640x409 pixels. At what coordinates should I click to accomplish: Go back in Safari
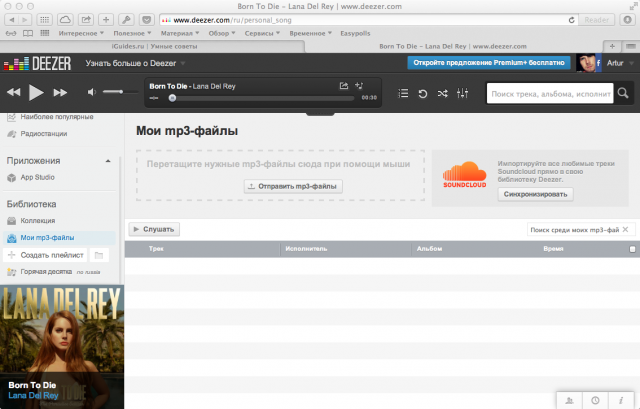tap(11, 20)
